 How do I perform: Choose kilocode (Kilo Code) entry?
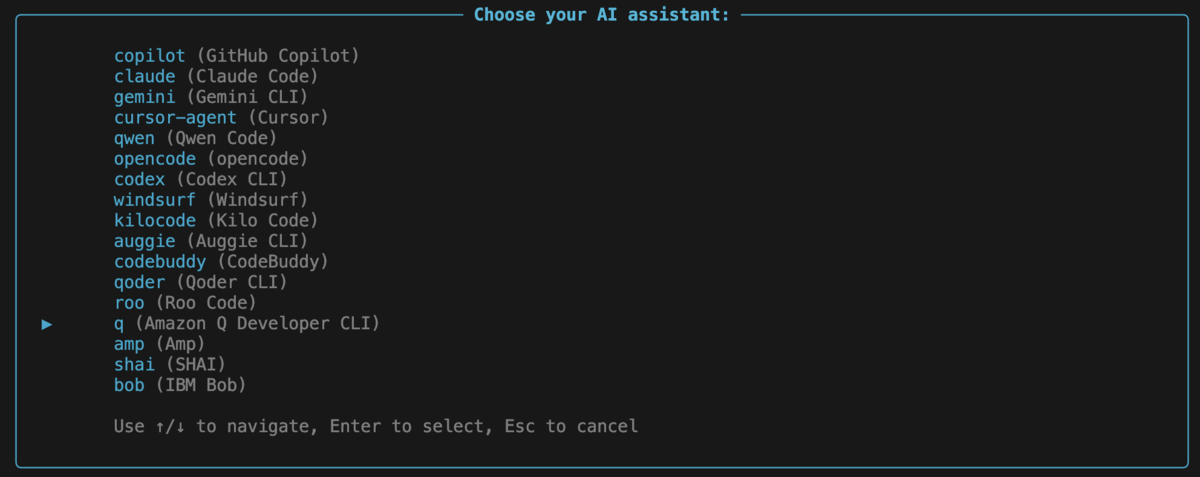tap(216, 220)
